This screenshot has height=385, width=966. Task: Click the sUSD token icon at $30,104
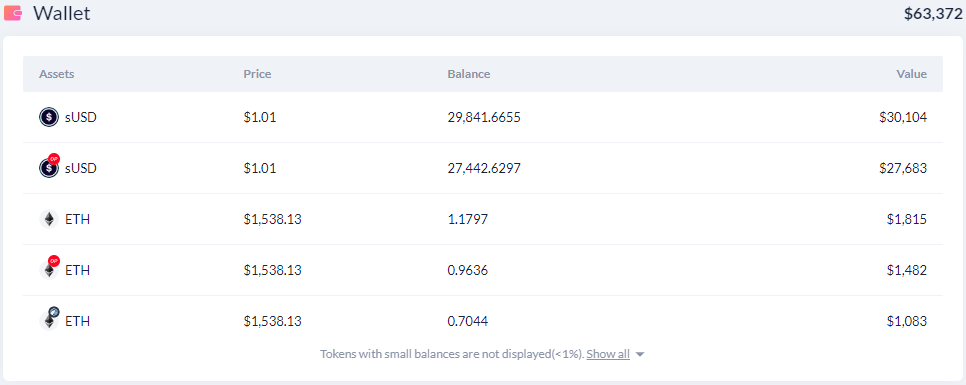pyautogui.click(x=49, y=117)
